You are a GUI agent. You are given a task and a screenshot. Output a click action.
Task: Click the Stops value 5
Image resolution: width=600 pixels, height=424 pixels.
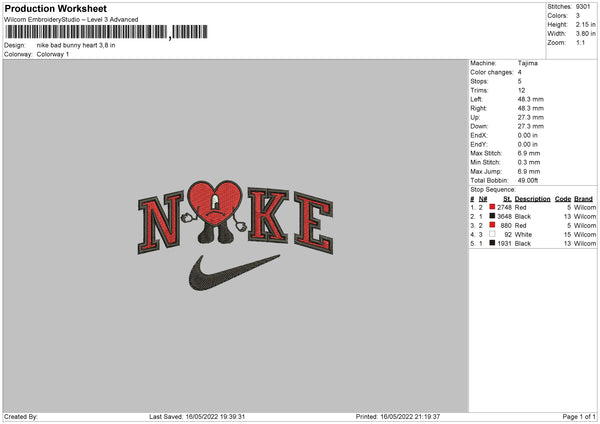(x=520, y=81)
